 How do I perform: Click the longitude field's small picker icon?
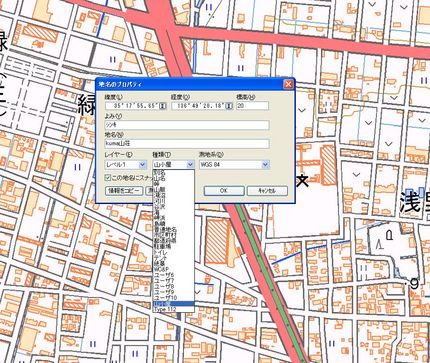pyautogui.click(x=229, y=106)
